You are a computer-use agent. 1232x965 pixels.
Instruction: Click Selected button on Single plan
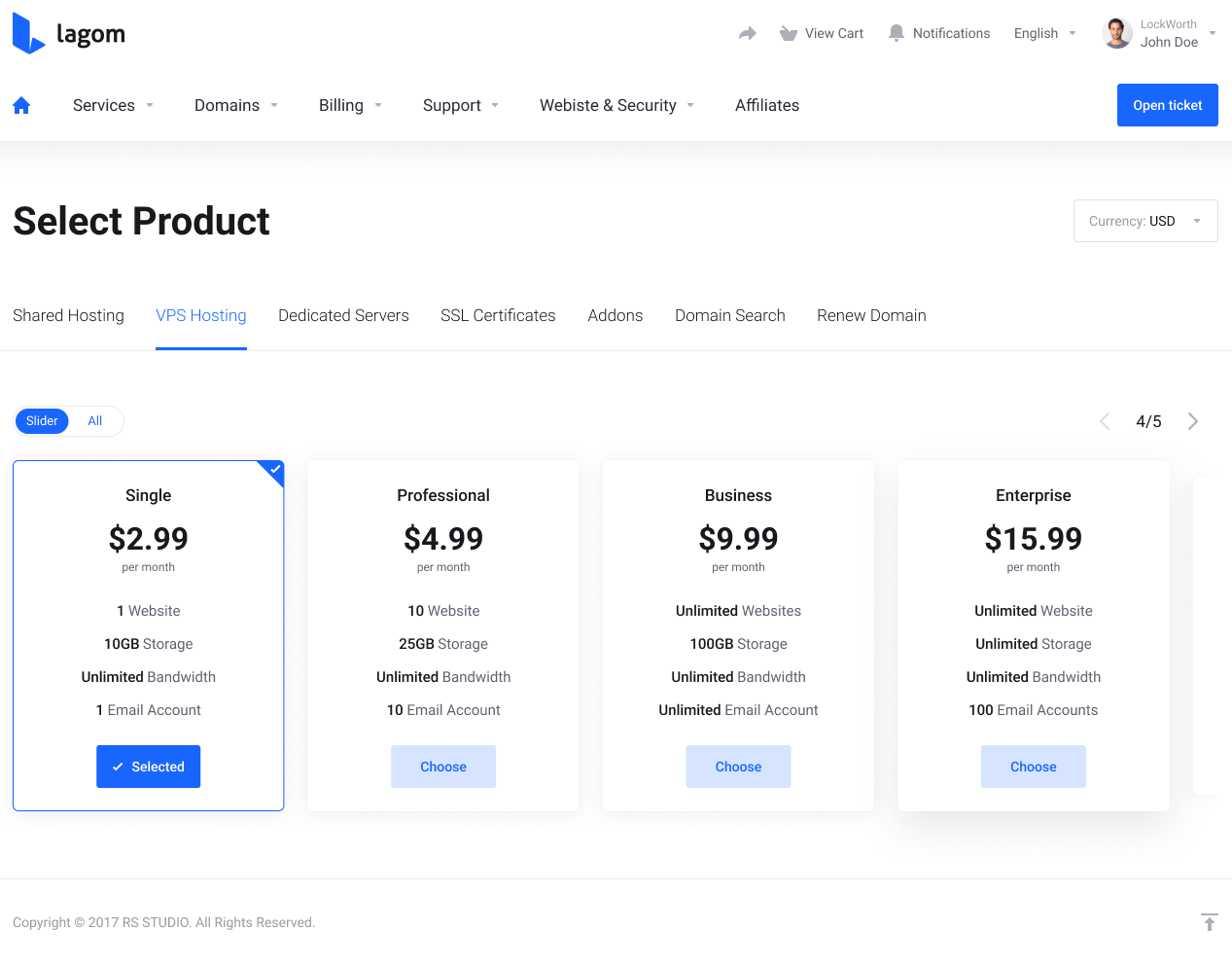(149, 767)
